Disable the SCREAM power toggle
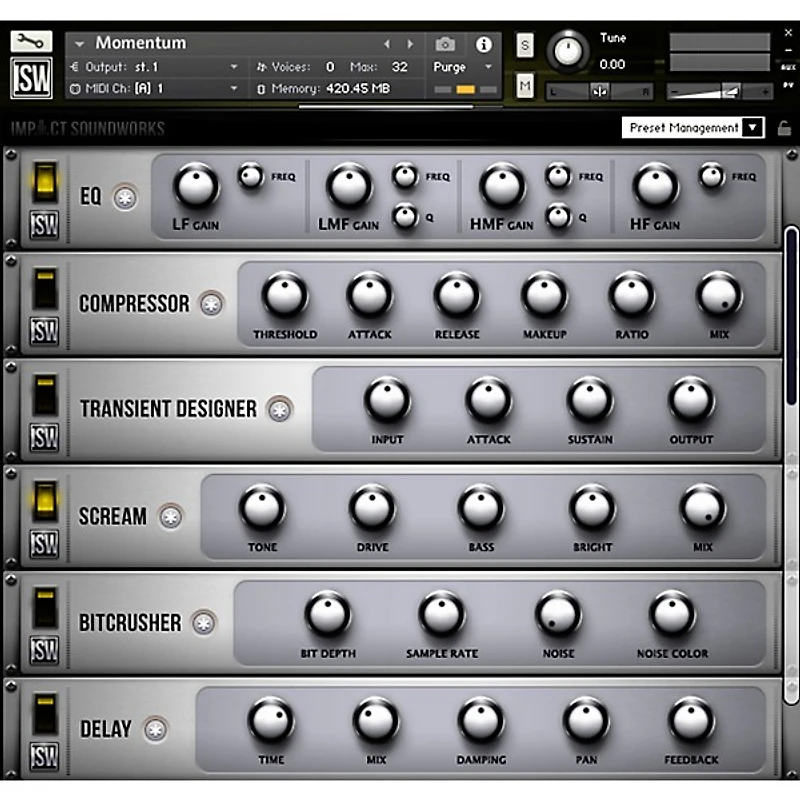Image resolution: width=800 pixels, height=800 pixels. [44, 501]
